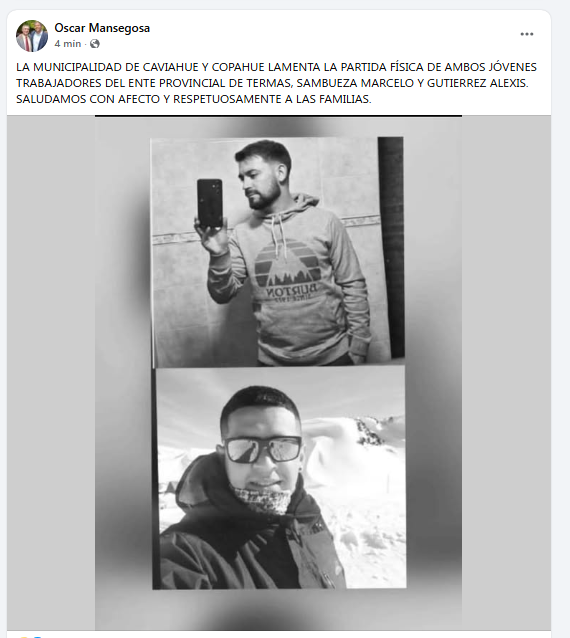This screenshot has width=570, height=638.
Task: Click the yellow reaction icon below the image
Action: pyautogui.click(x=24, y=636)
